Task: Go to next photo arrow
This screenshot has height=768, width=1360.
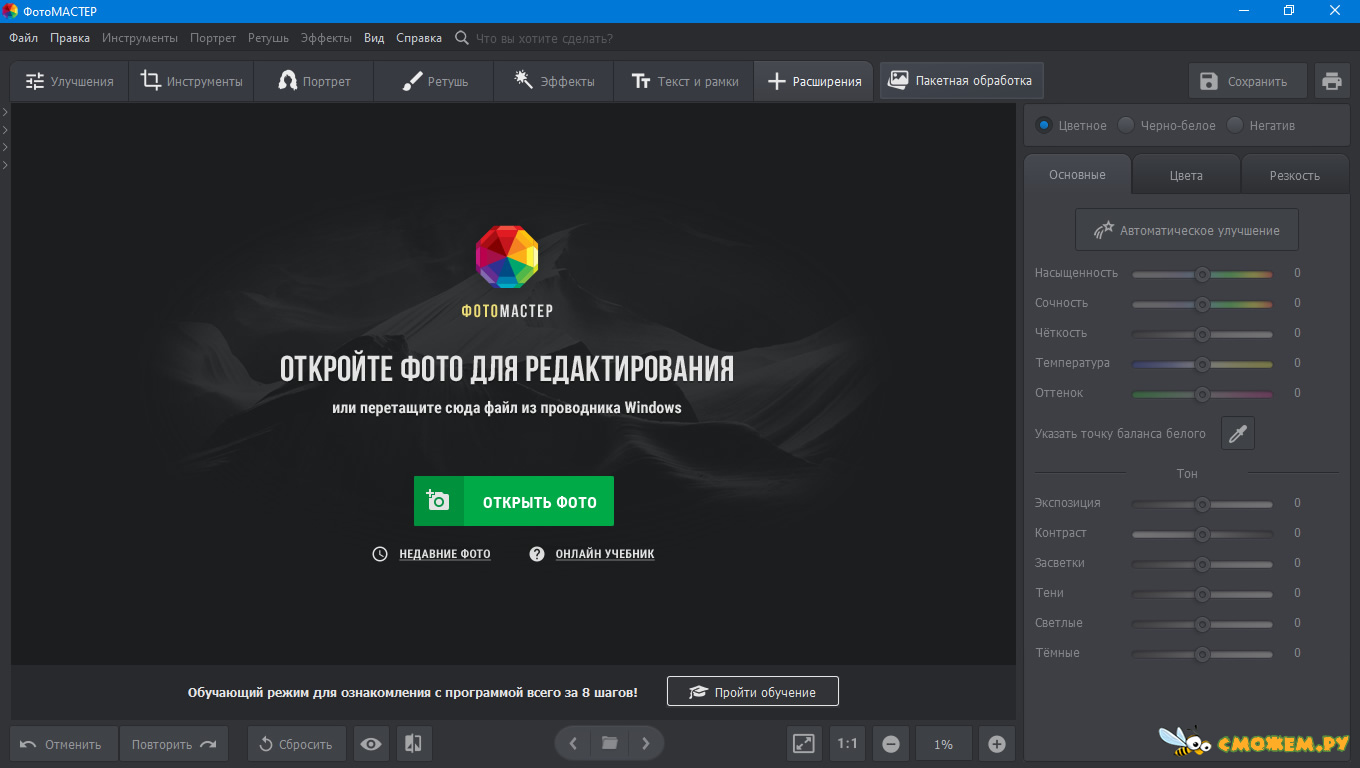Action: pyautogui.click(x=646, y=743)
